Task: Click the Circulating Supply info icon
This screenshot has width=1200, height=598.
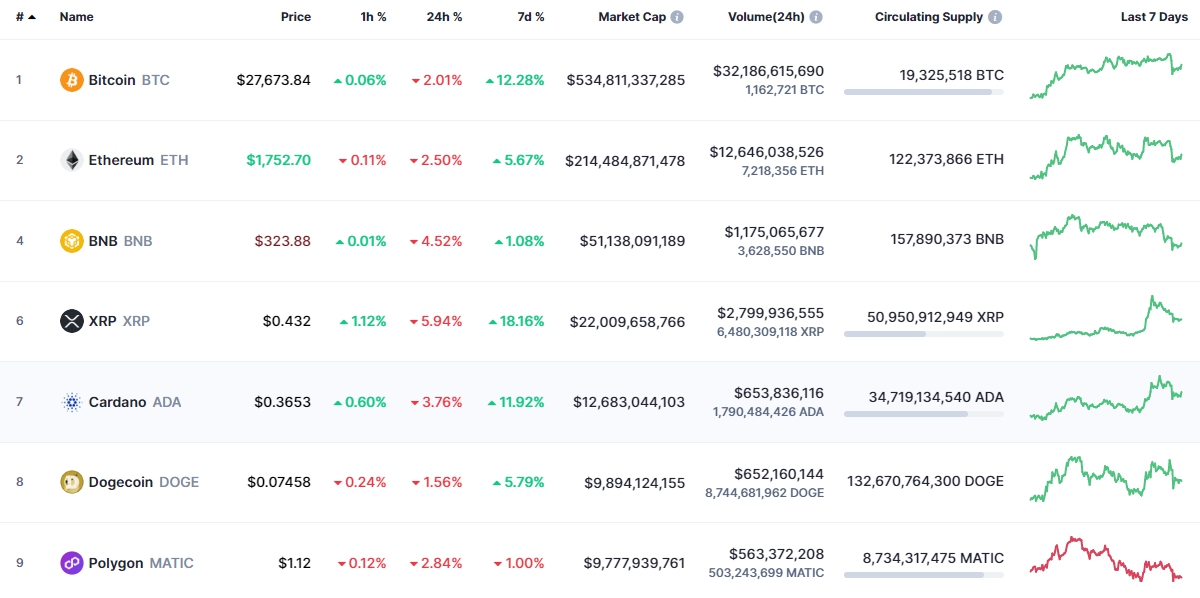Action: pos(995,17)
